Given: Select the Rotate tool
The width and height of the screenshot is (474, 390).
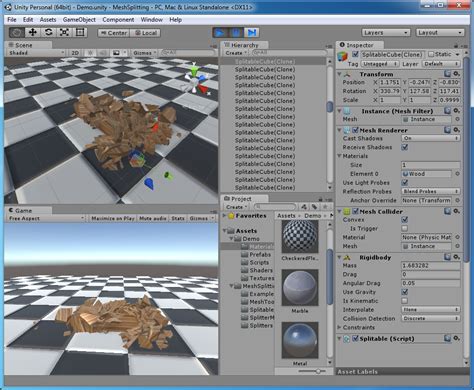Looking at the screenshot, I should point(48,32).
